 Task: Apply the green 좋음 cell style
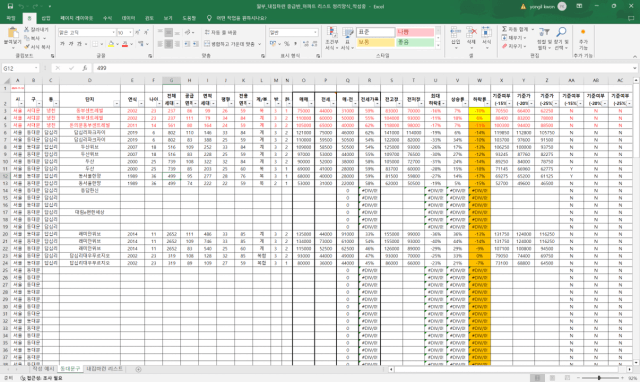click(415, 42)
